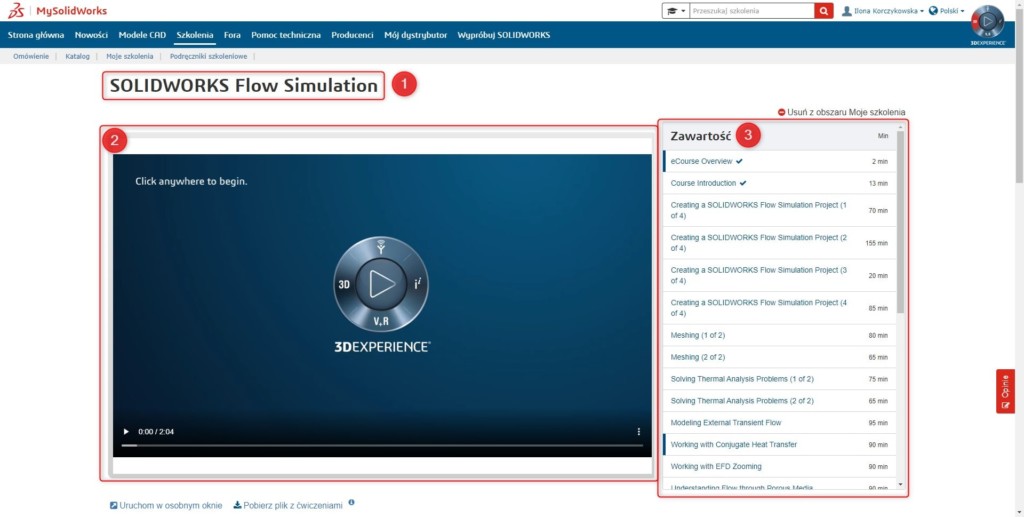Click the large play button in the video
1024x517 pixels.
(381, 284)
